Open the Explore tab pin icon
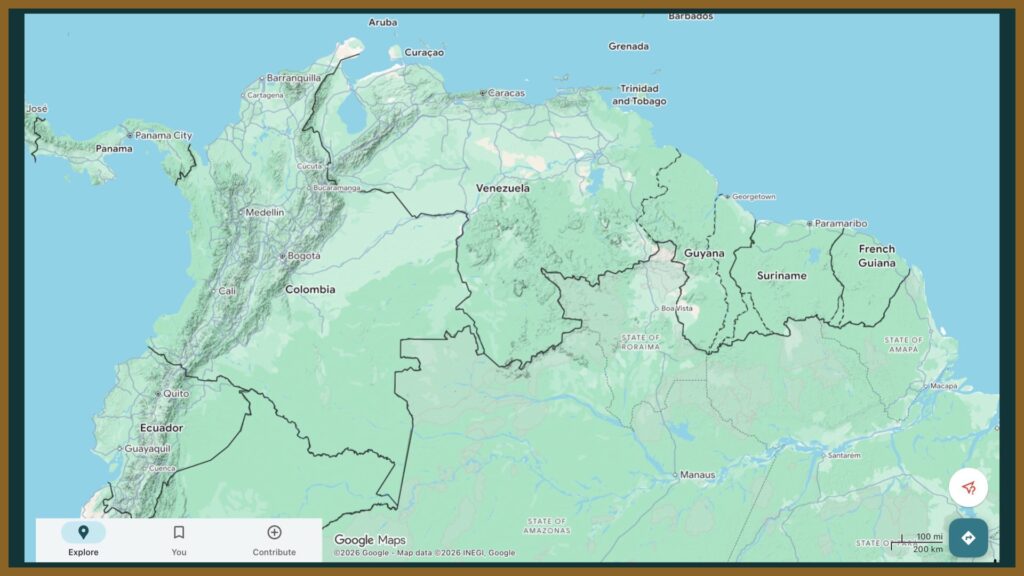 [83, 532]
